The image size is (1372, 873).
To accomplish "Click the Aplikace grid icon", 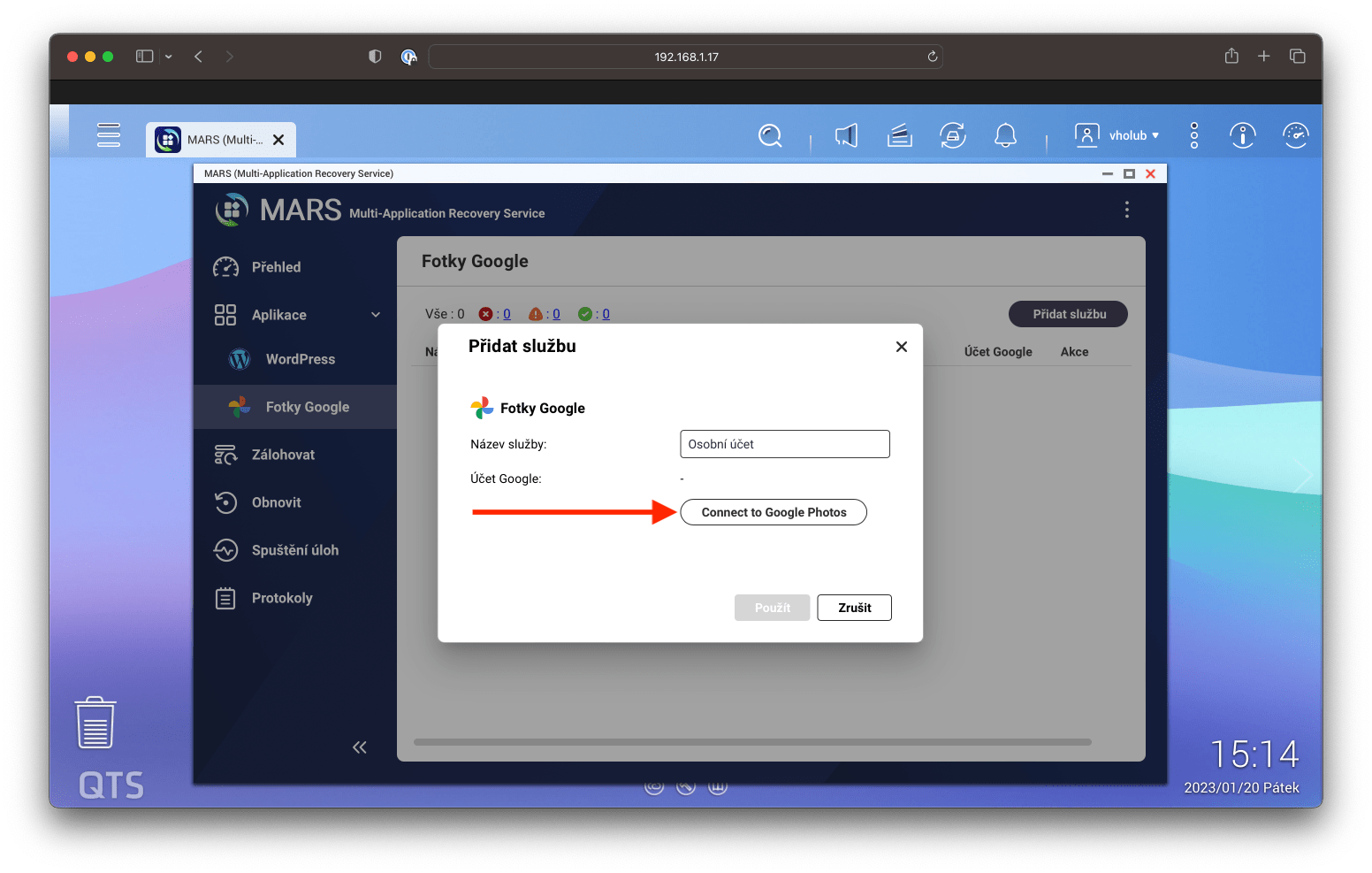I will [x=225, y=315].
